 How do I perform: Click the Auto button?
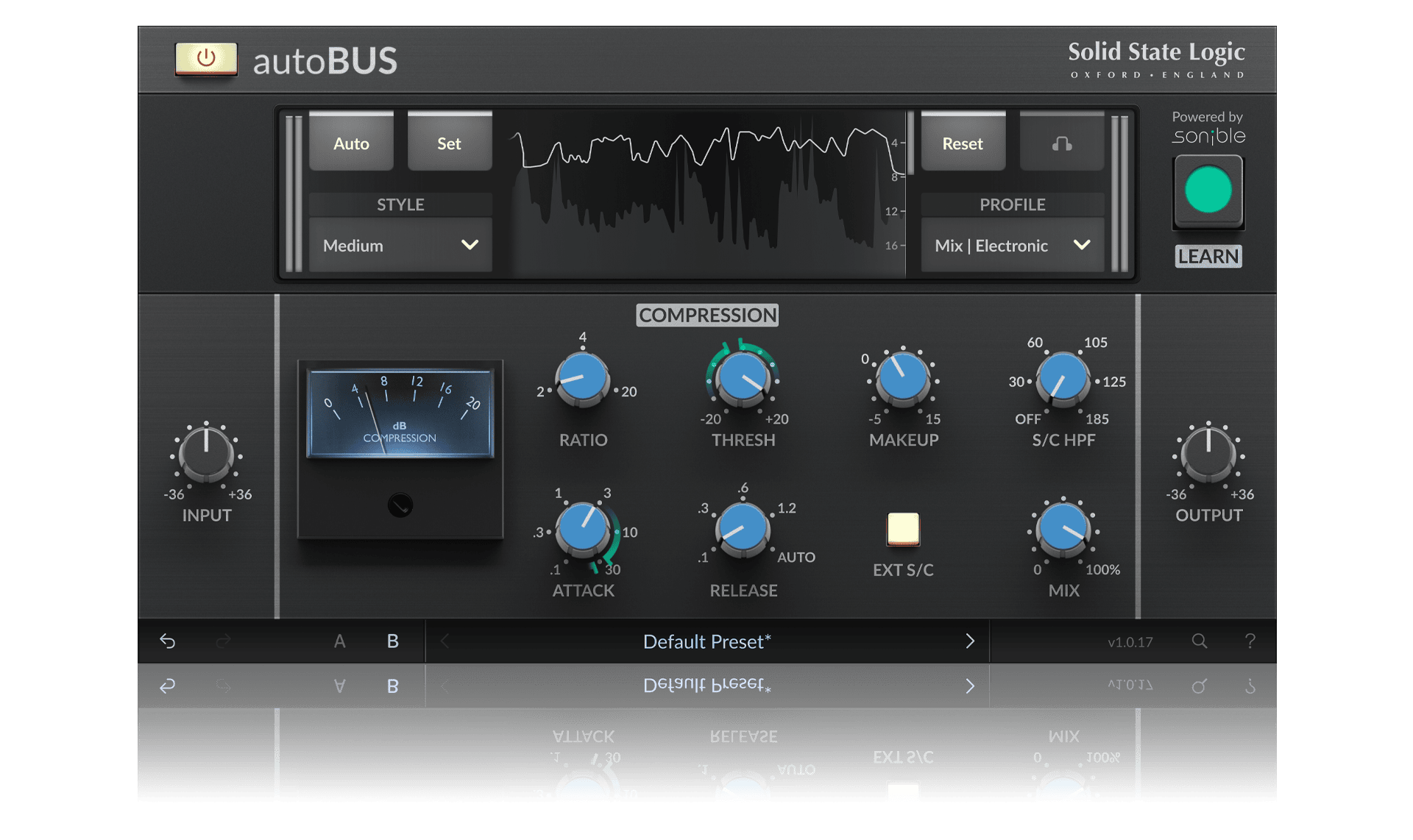click(x=351, y=143)
